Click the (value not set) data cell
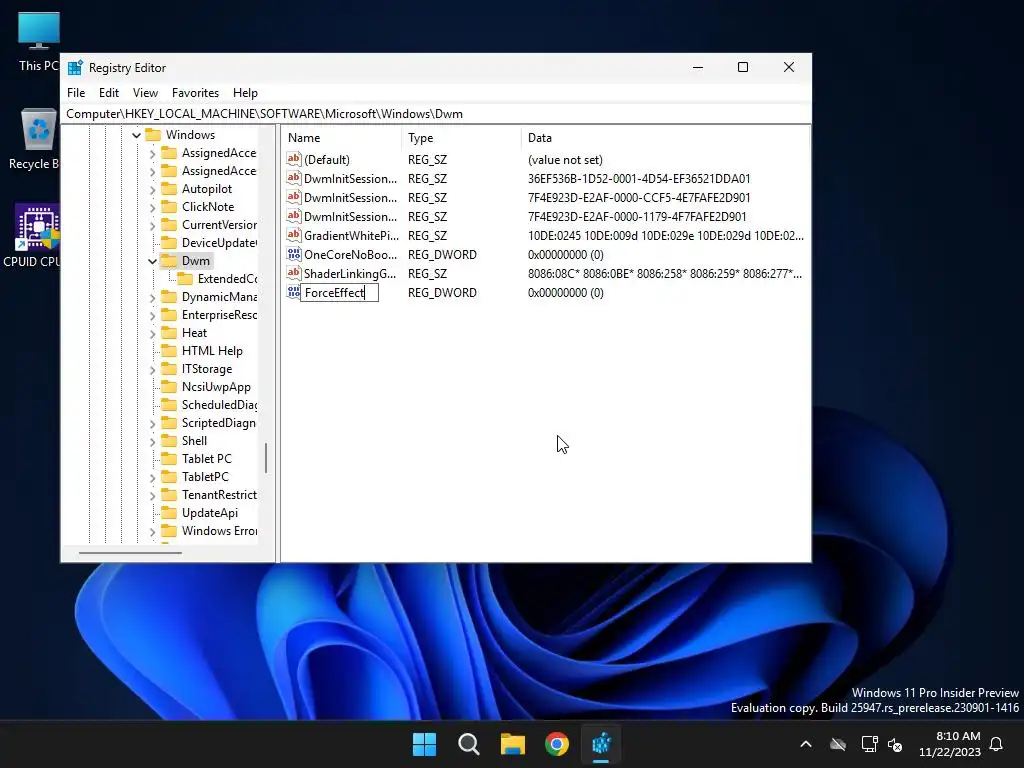This screenshot has height=768, width=1024. tap(565, 159)
